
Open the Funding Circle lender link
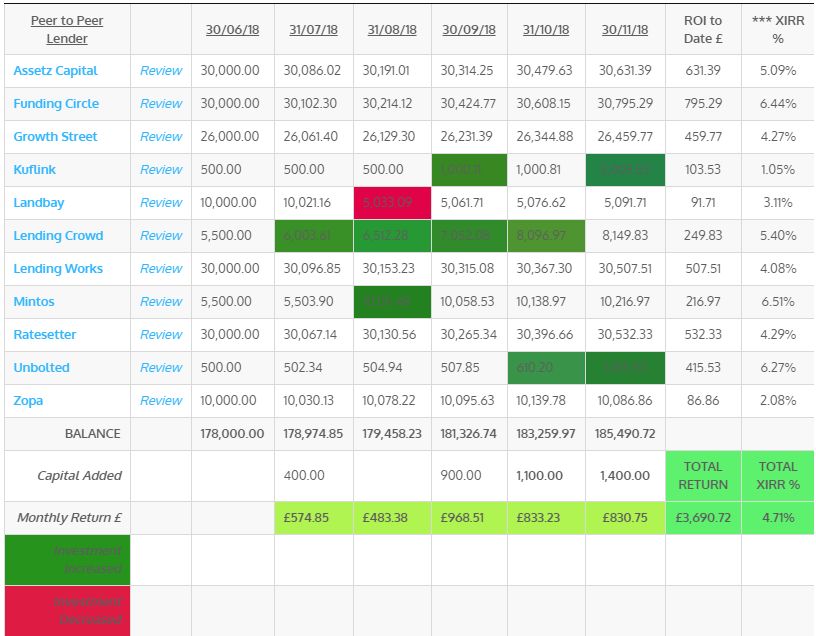[56, 104]
